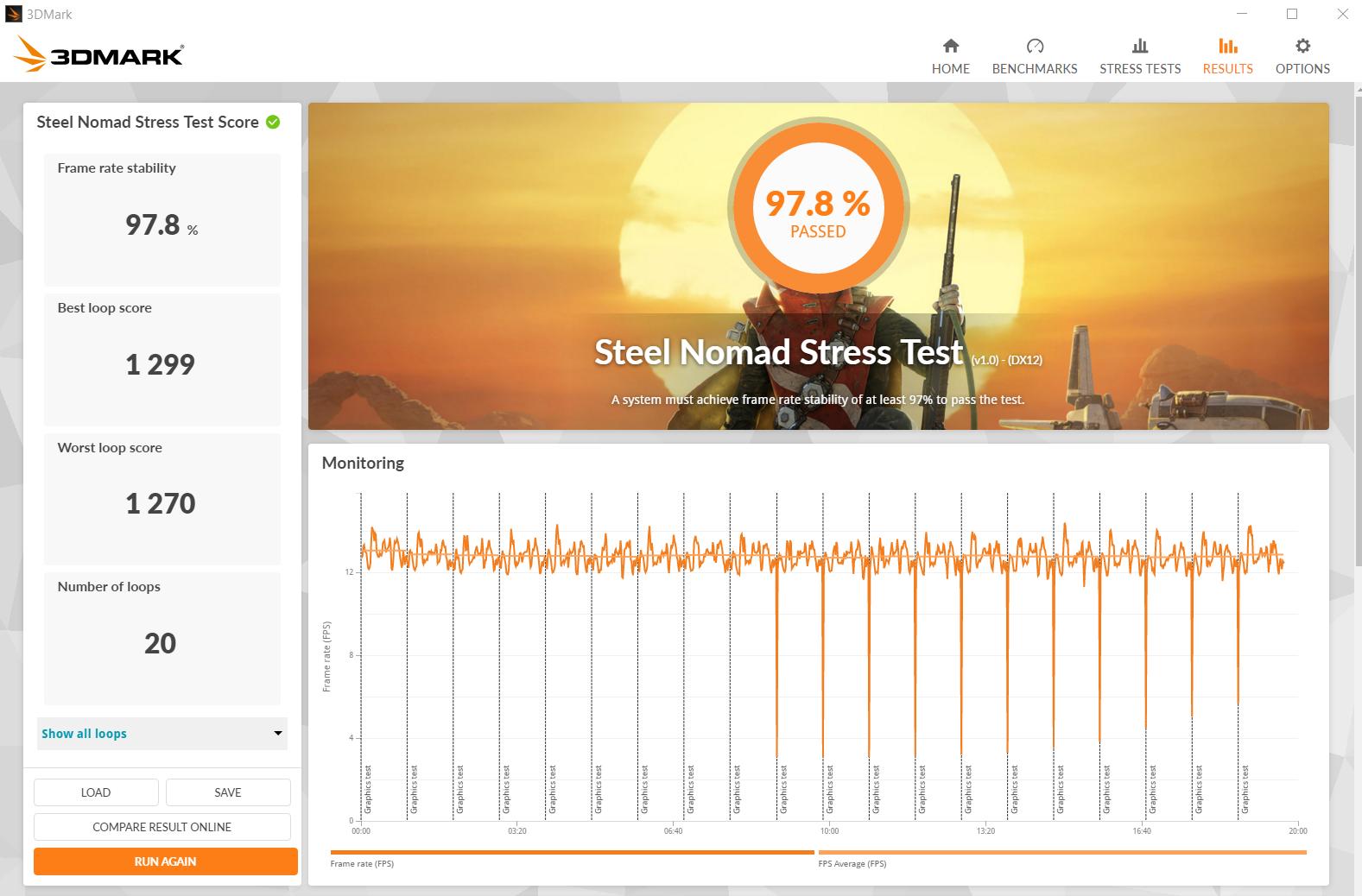This screenshot has height=896, width=1362.
Task: Select the BENCHMARKS menu label
Action: click(1035, 69)
